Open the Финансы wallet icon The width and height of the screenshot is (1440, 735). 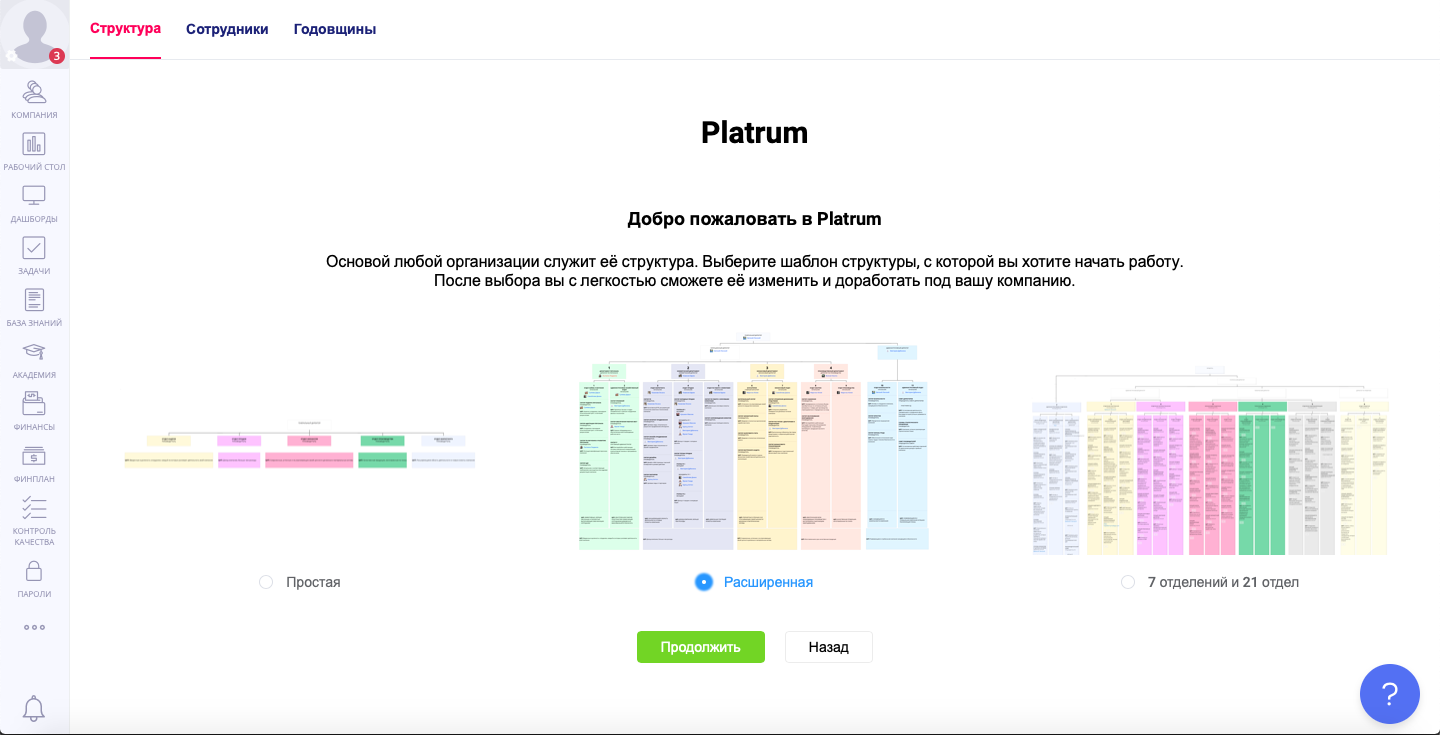click(34, 404)
